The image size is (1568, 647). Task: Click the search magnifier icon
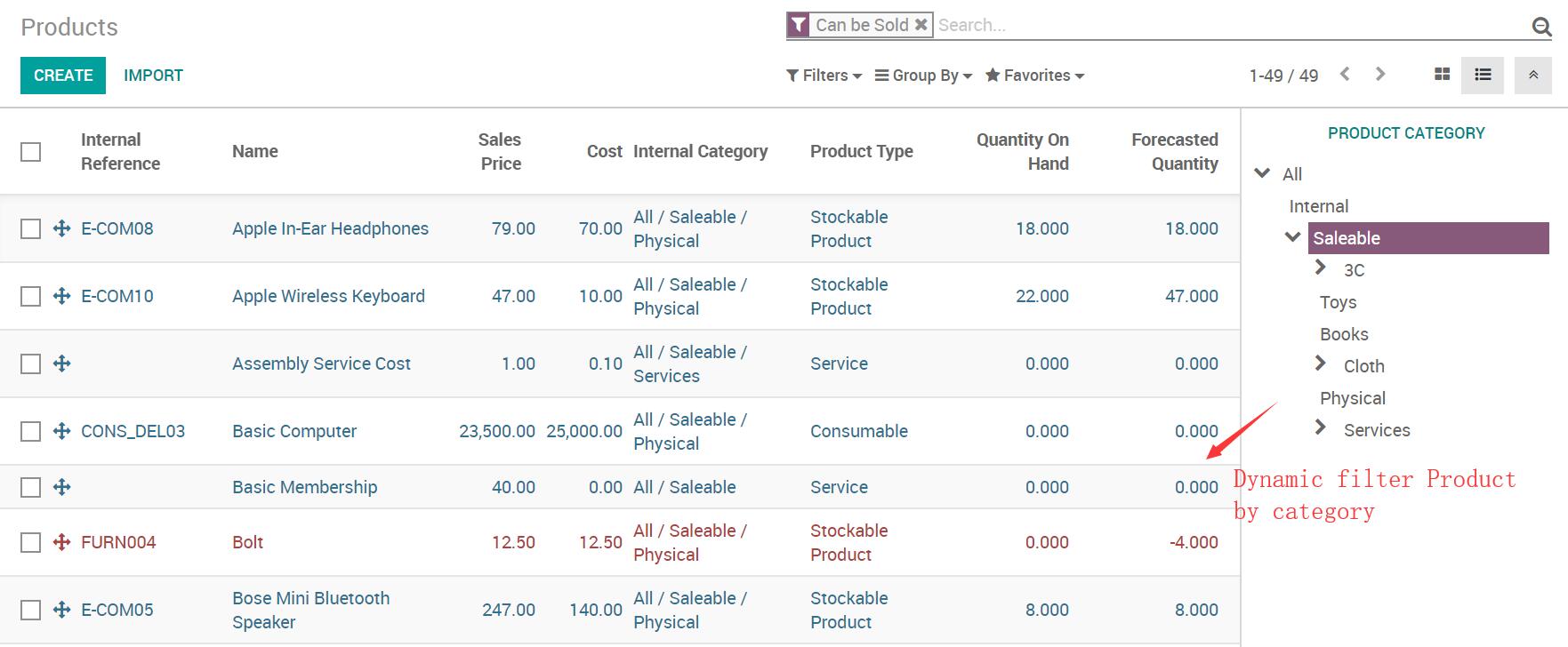pos(1541,27)
